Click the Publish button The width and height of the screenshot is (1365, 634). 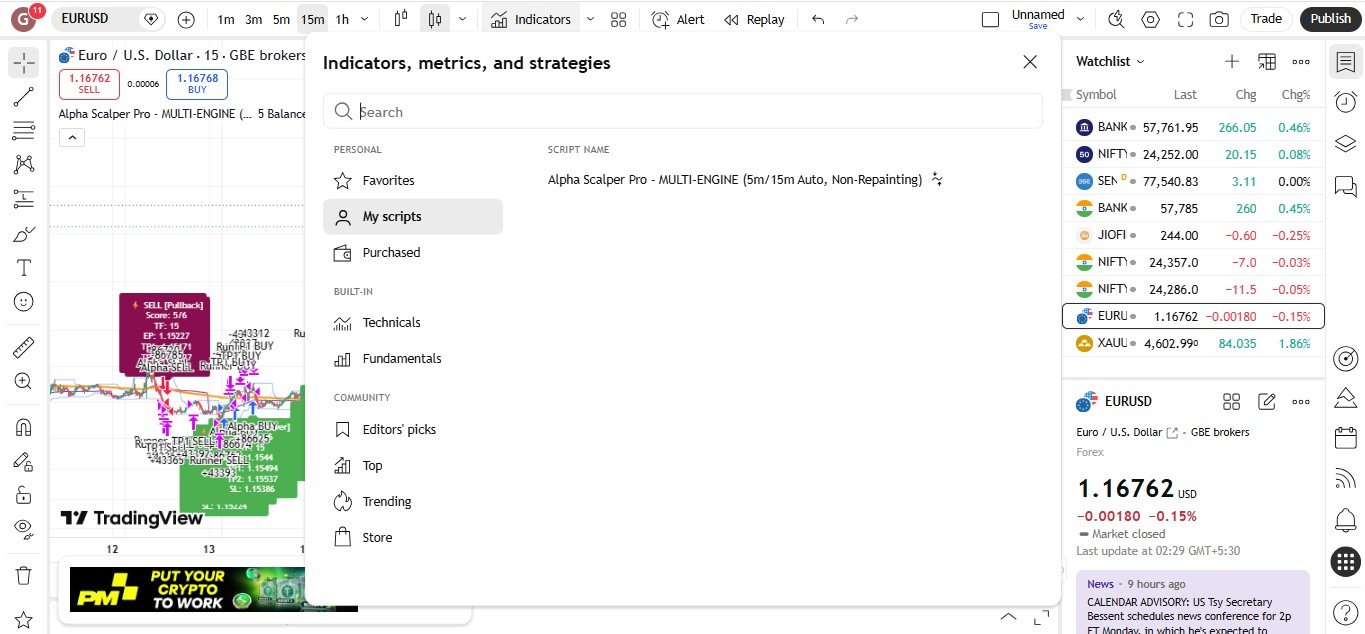pyautogui.click(x=1330, y=19)
